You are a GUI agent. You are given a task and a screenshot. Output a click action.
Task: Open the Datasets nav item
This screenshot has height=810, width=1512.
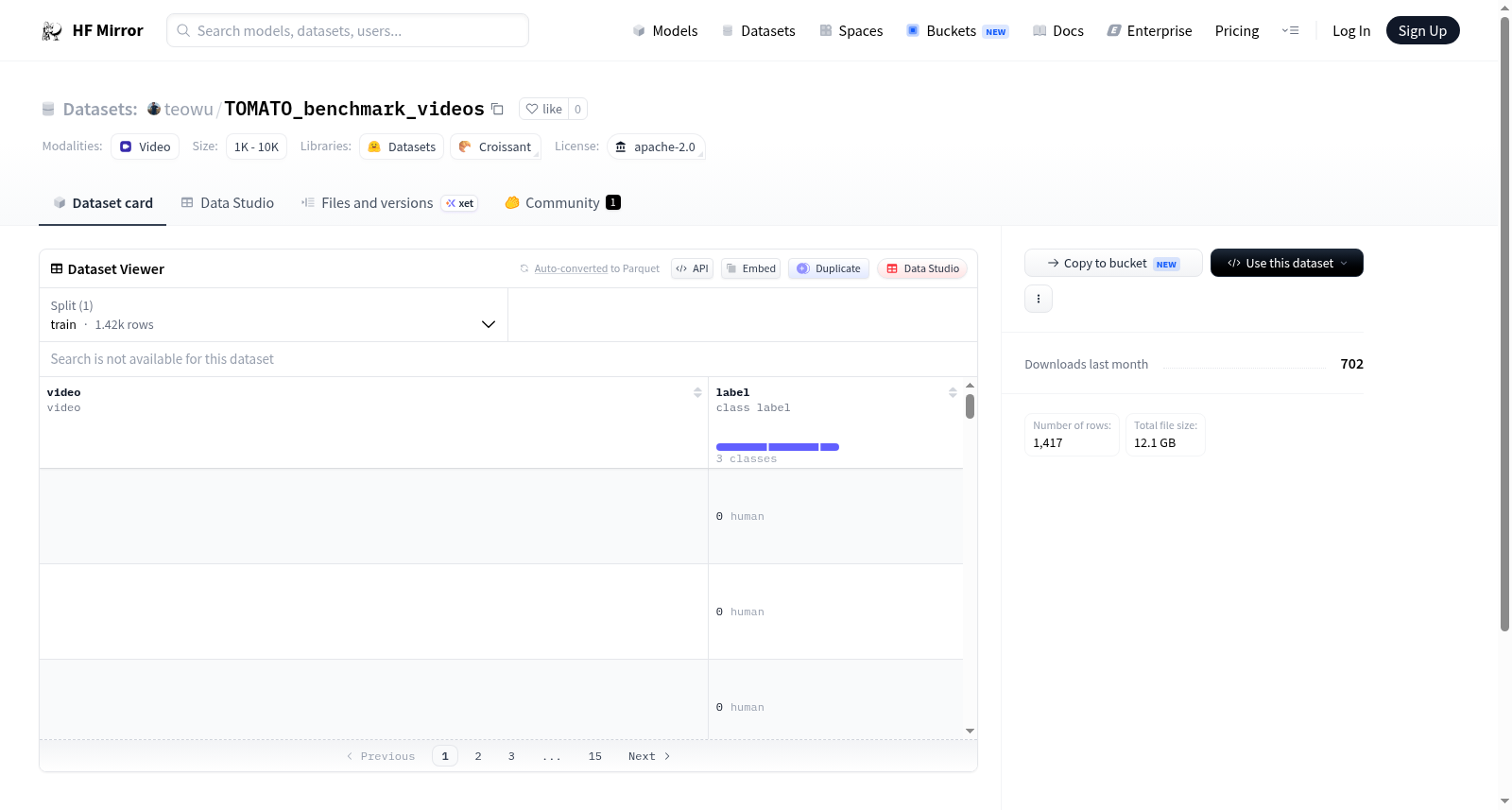click(758, 30)
